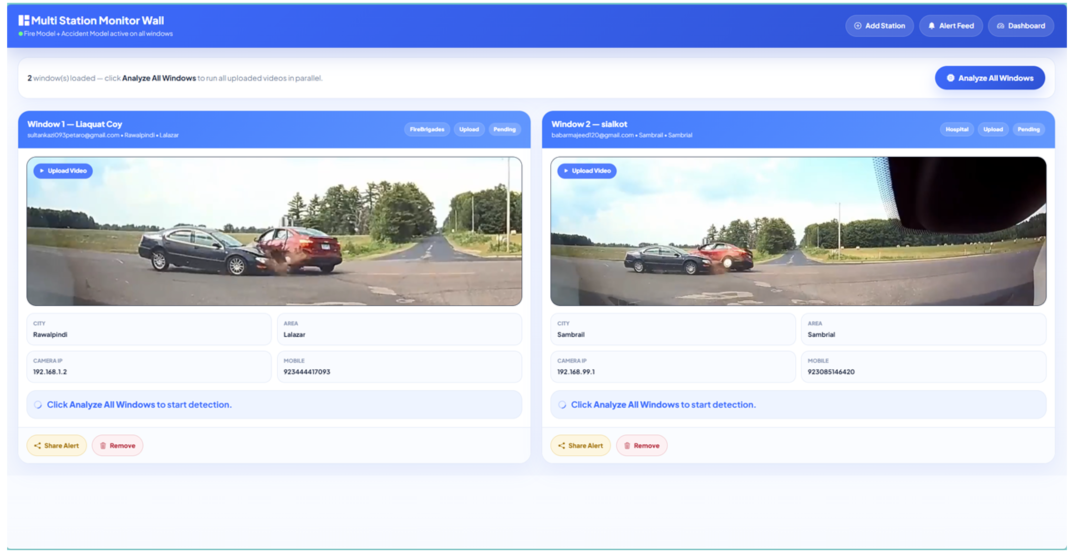Click Window 2 — sialkot title
The image size is (1077, 556).
tap(589, 124)
